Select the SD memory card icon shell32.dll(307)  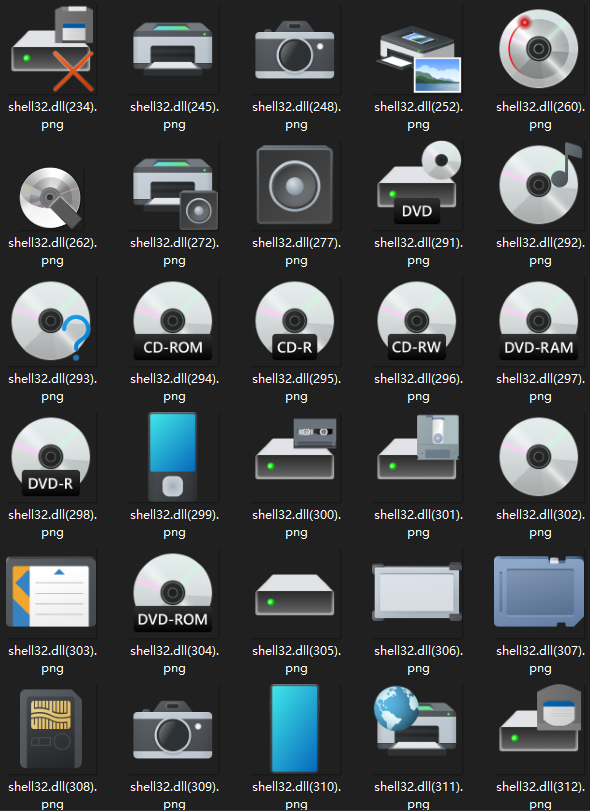539,592
